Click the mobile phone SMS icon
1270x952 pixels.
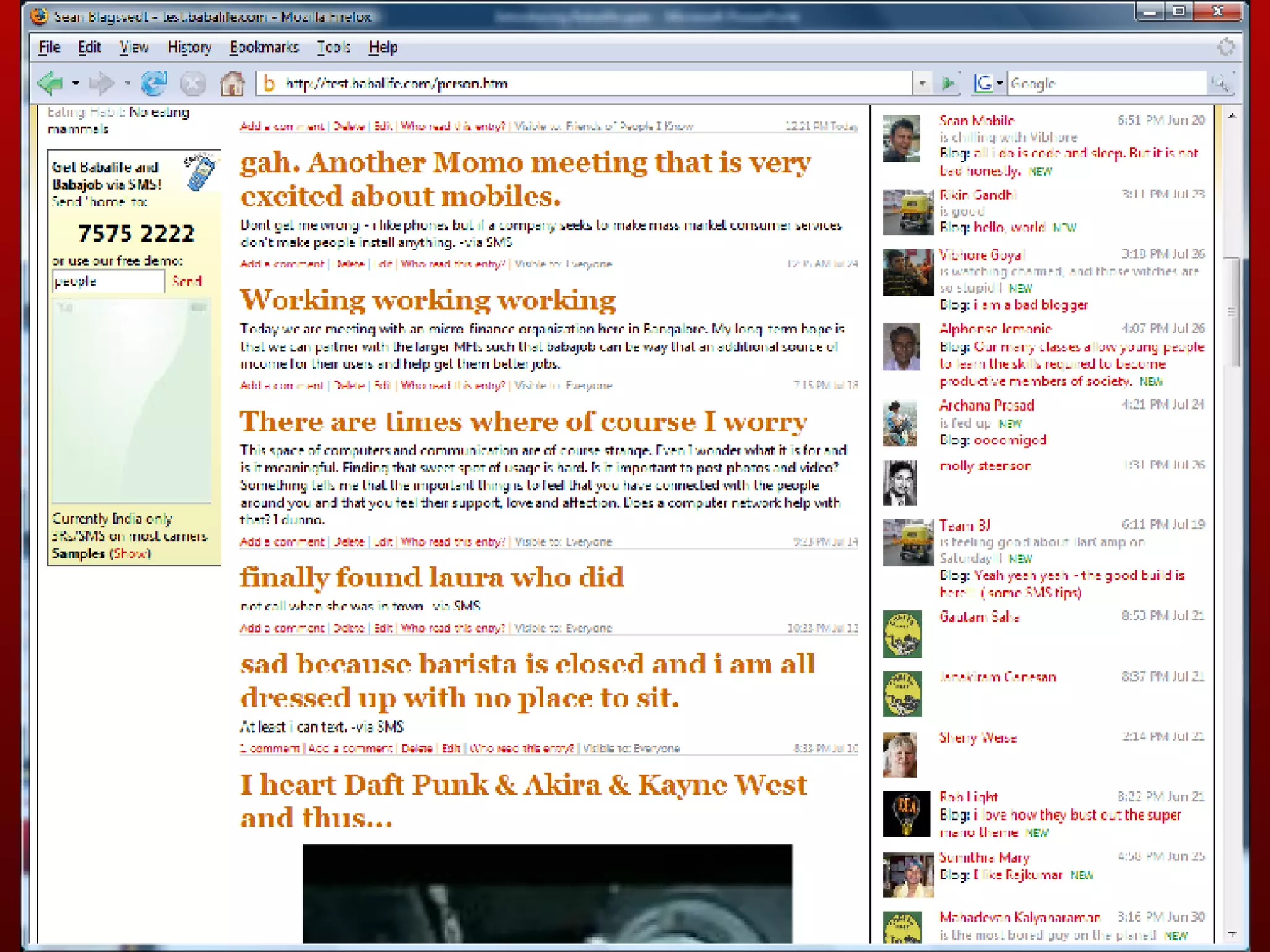coord(199,172)
